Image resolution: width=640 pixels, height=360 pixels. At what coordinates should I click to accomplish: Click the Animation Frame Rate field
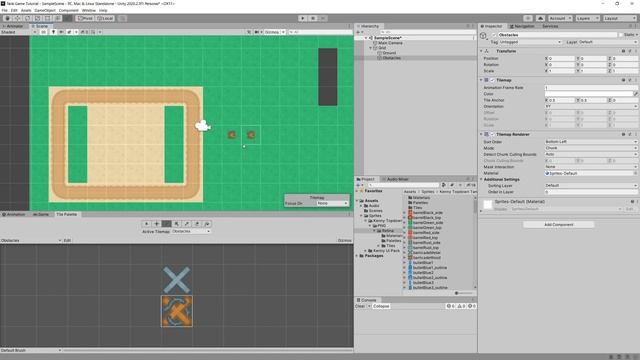tap(591, 88)
